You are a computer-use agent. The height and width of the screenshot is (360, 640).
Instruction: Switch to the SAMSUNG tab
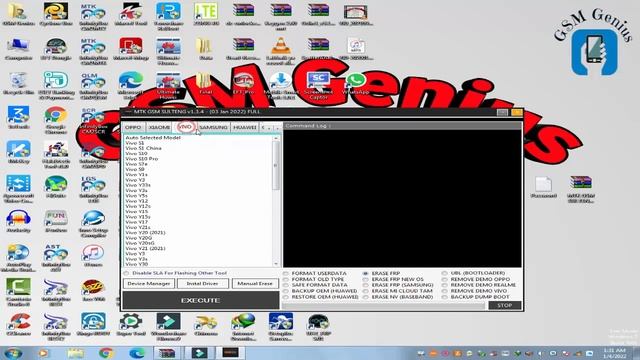click(x=213, y=127)
